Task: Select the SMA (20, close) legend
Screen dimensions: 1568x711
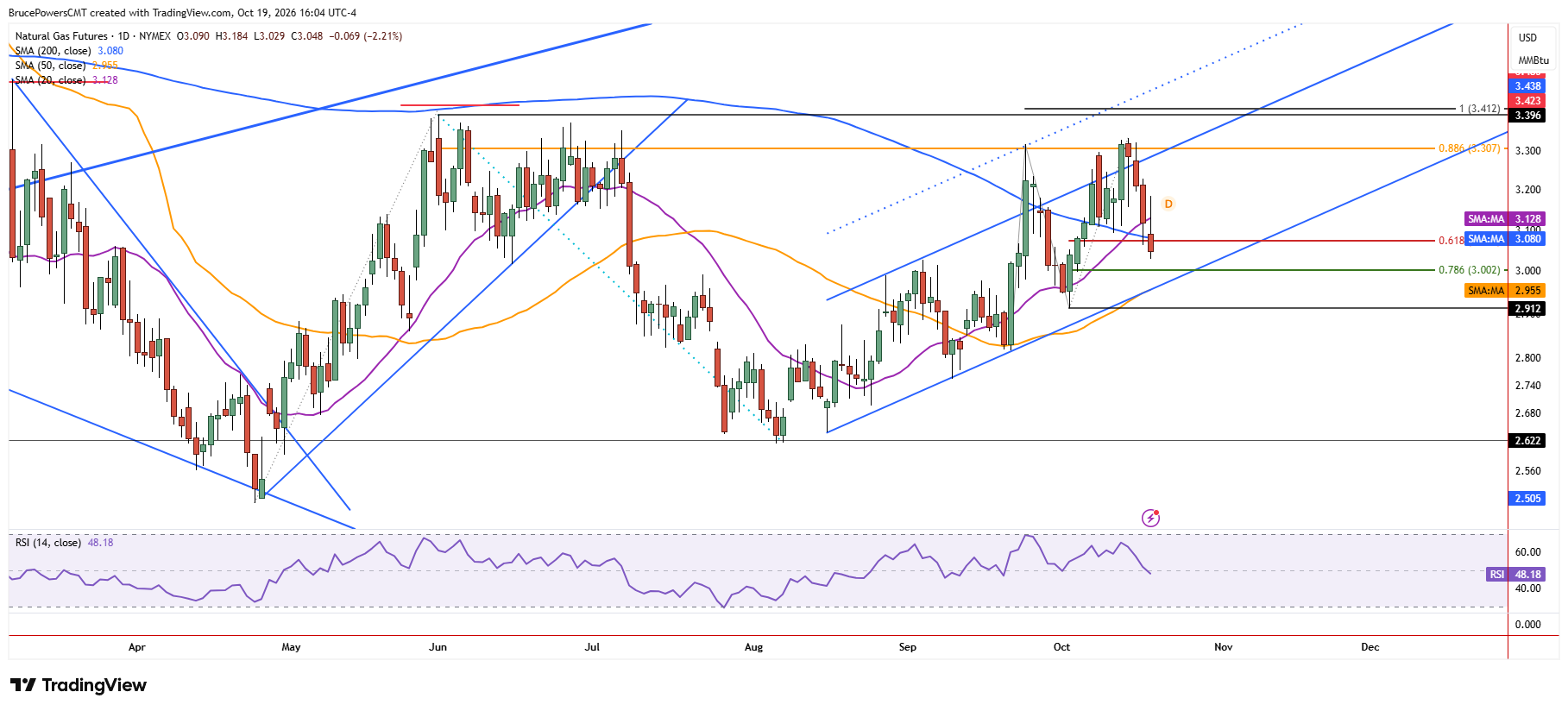Action: pyautogui.click(x=50, y=80)
